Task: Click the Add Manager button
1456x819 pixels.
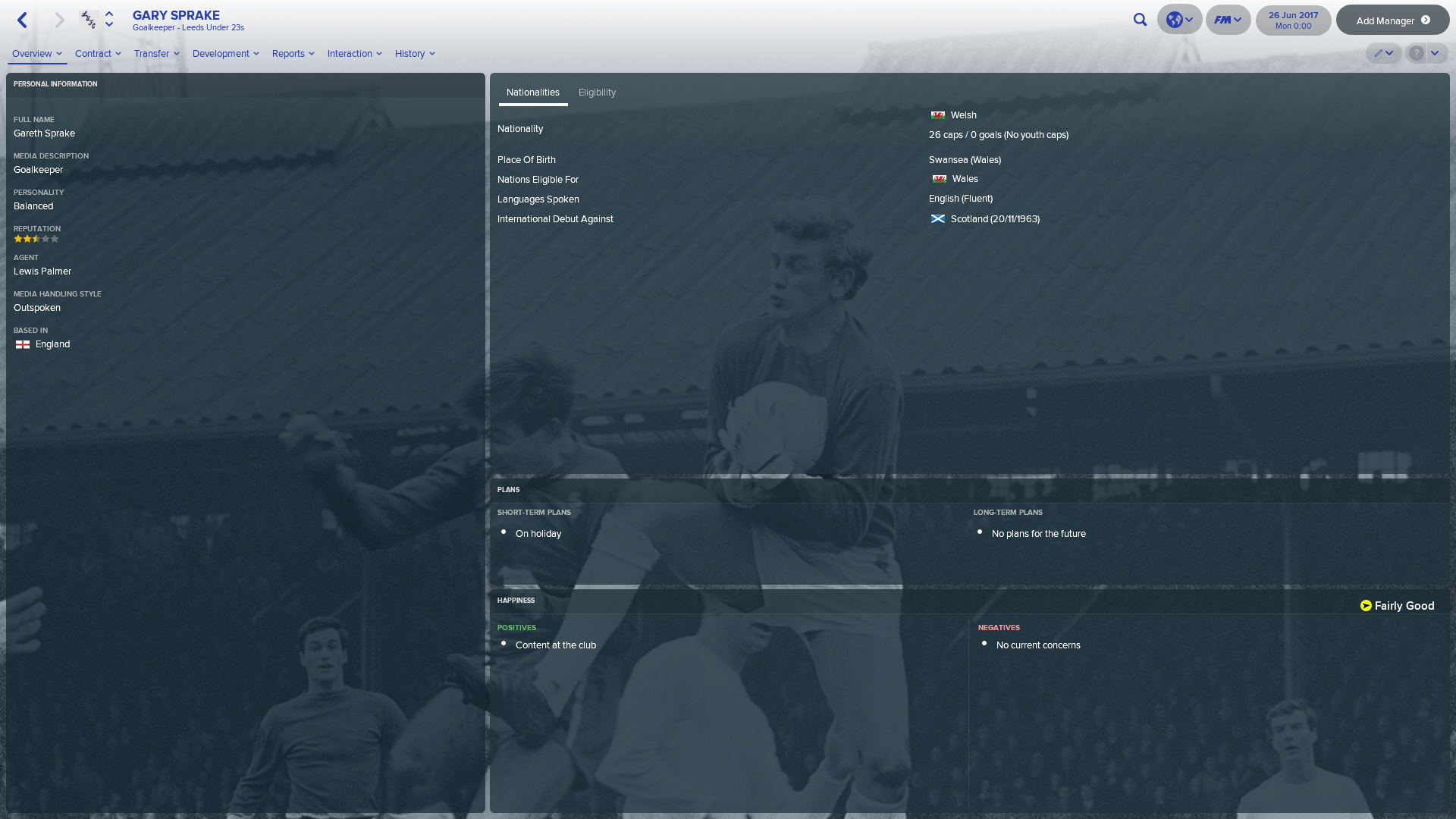Action: (x=1392, y=20)
